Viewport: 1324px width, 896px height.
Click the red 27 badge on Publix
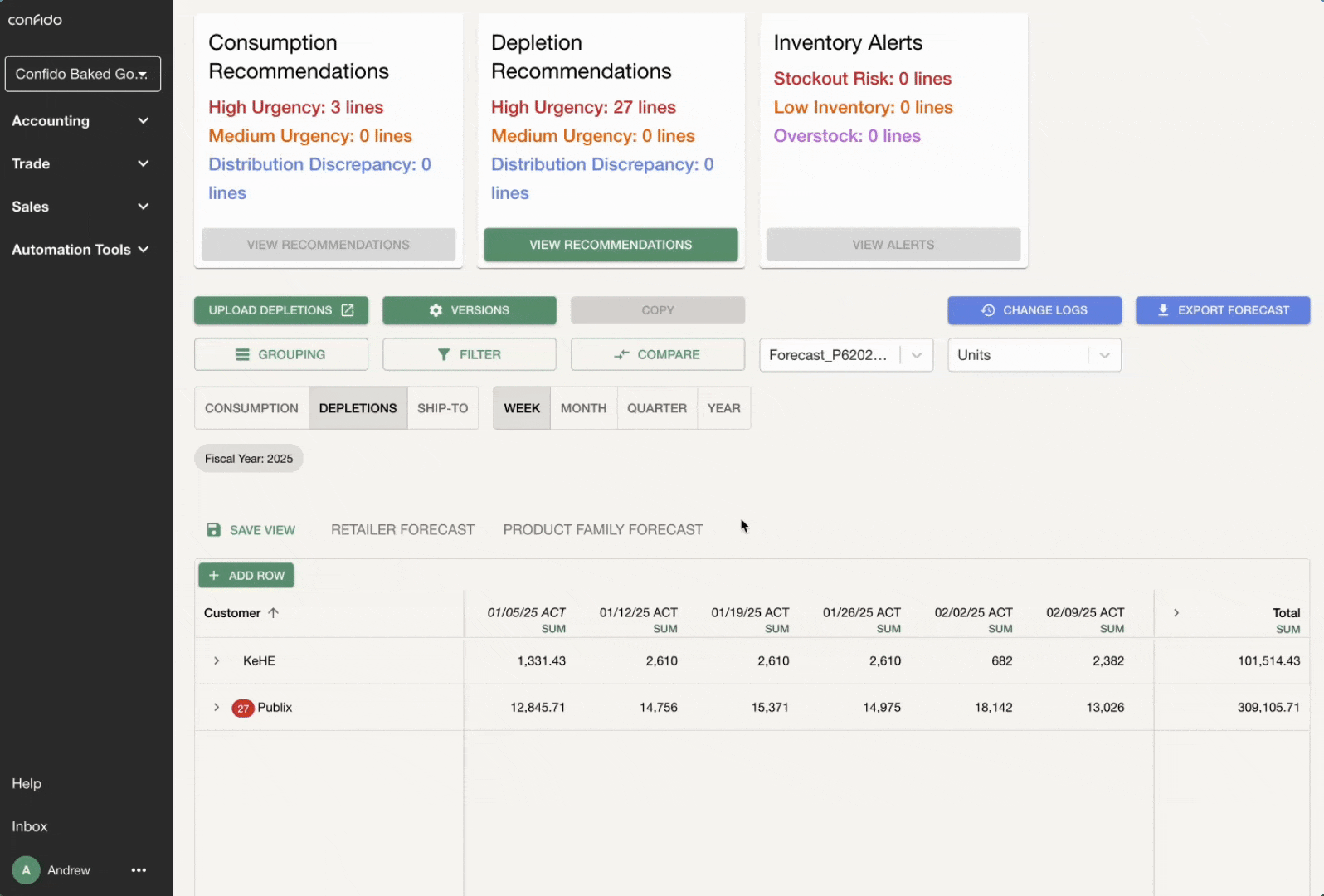[x=242, y=709]
